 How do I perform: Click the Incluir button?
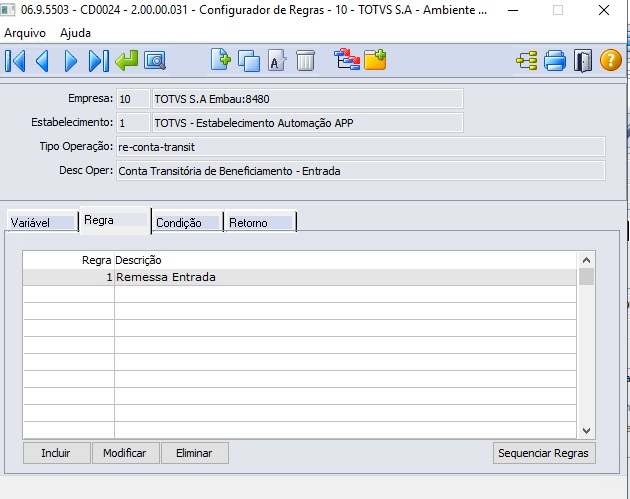(56, 453)
